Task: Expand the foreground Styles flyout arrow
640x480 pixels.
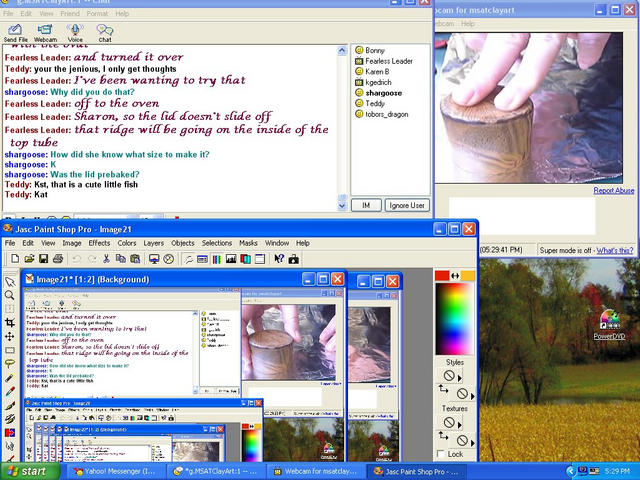Action: [460, 378]
